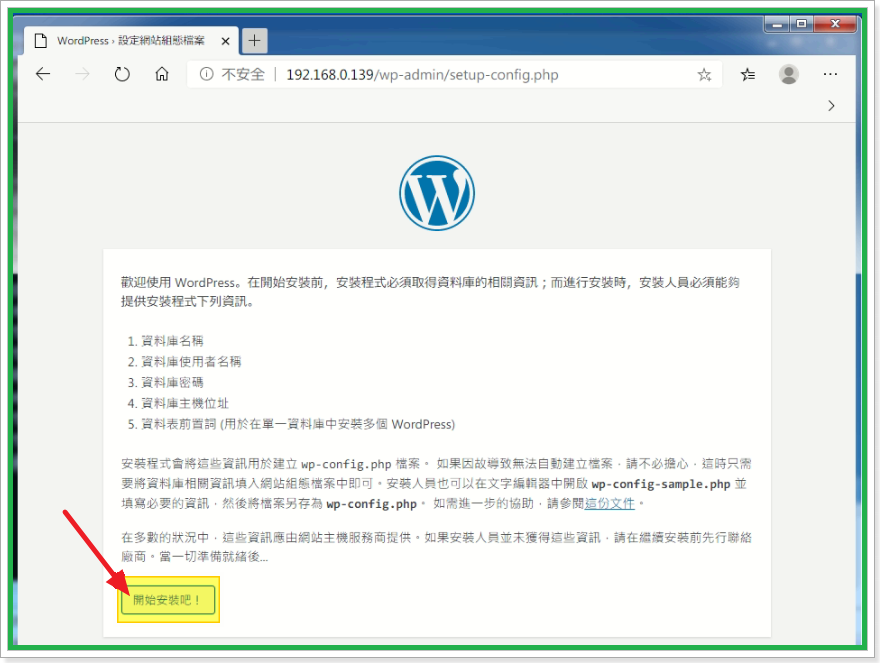The image size is (880, 663).
Task: Close the WordPress setup tab
Action: (x=225, y=41)
